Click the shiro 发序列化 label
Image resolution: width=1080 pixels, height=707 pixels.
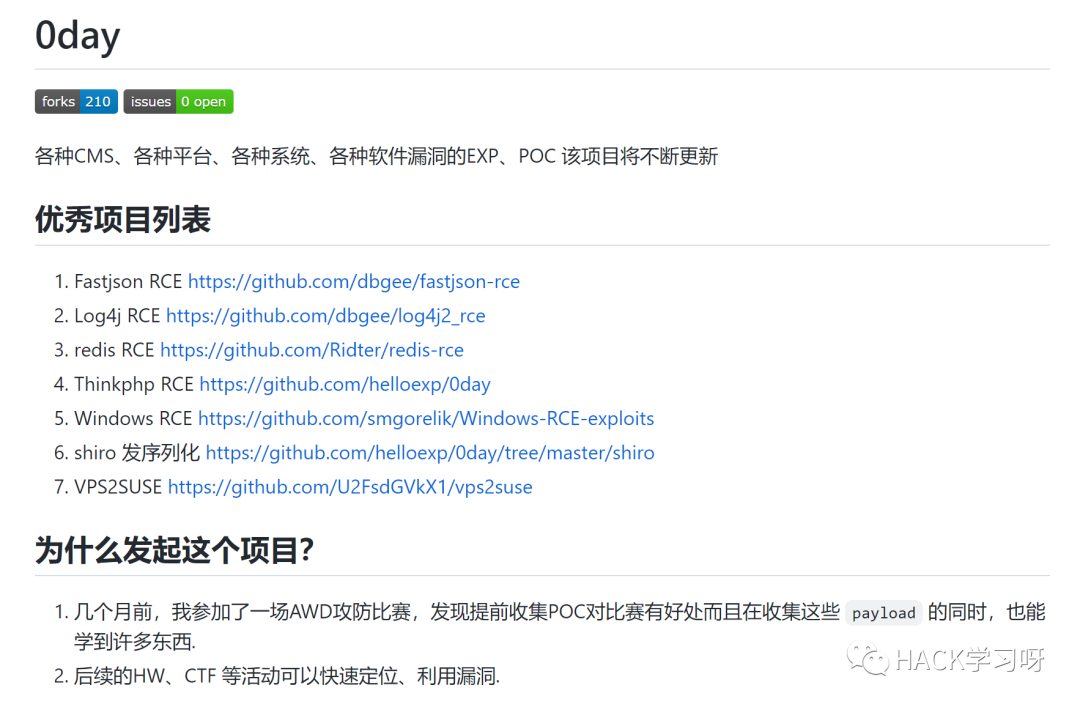point(137,453)
